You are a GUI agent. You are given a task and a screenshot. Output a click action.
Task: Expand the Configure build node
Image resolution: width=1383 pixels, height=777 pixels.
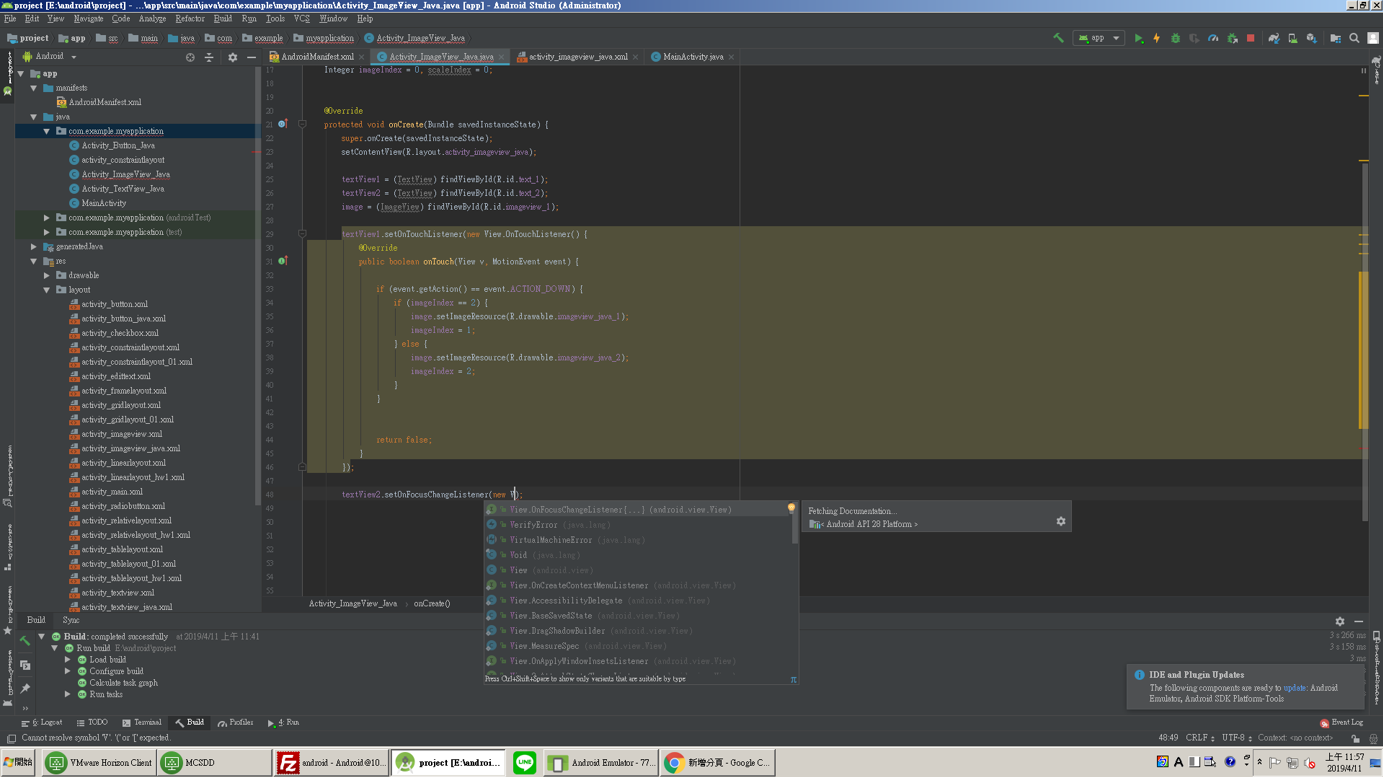pyautogui.click(x=68, y=671)
